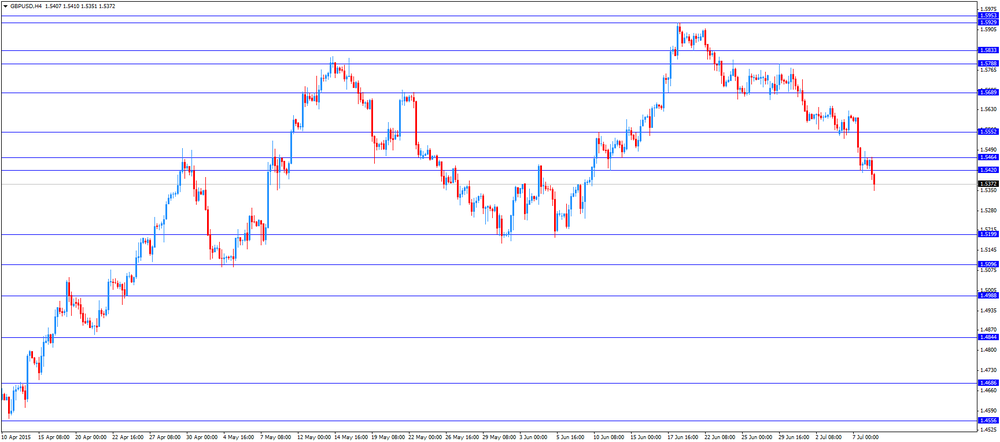Screen dimensions: 1000x442
Task: Click the 1.5929 horizontal line price label
Action: 988,22
